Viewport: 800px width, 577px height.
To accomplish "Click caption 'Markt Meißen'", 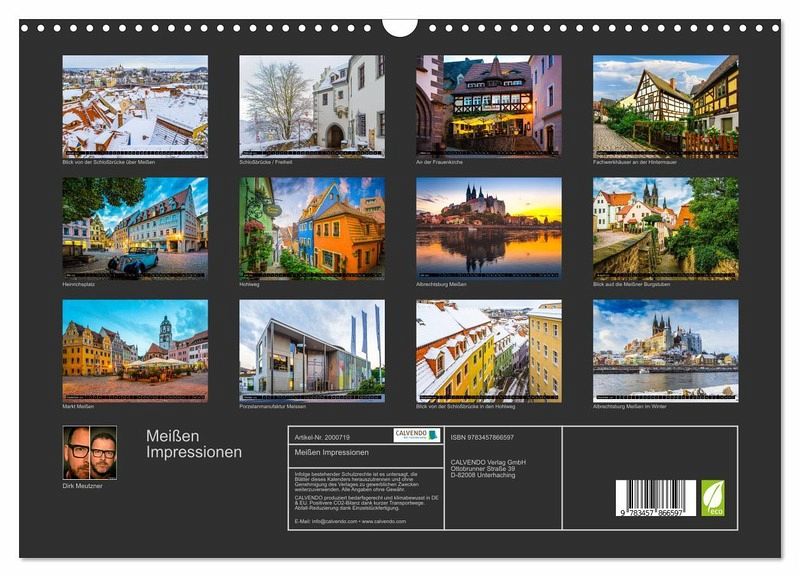I will tap(78, 407).
